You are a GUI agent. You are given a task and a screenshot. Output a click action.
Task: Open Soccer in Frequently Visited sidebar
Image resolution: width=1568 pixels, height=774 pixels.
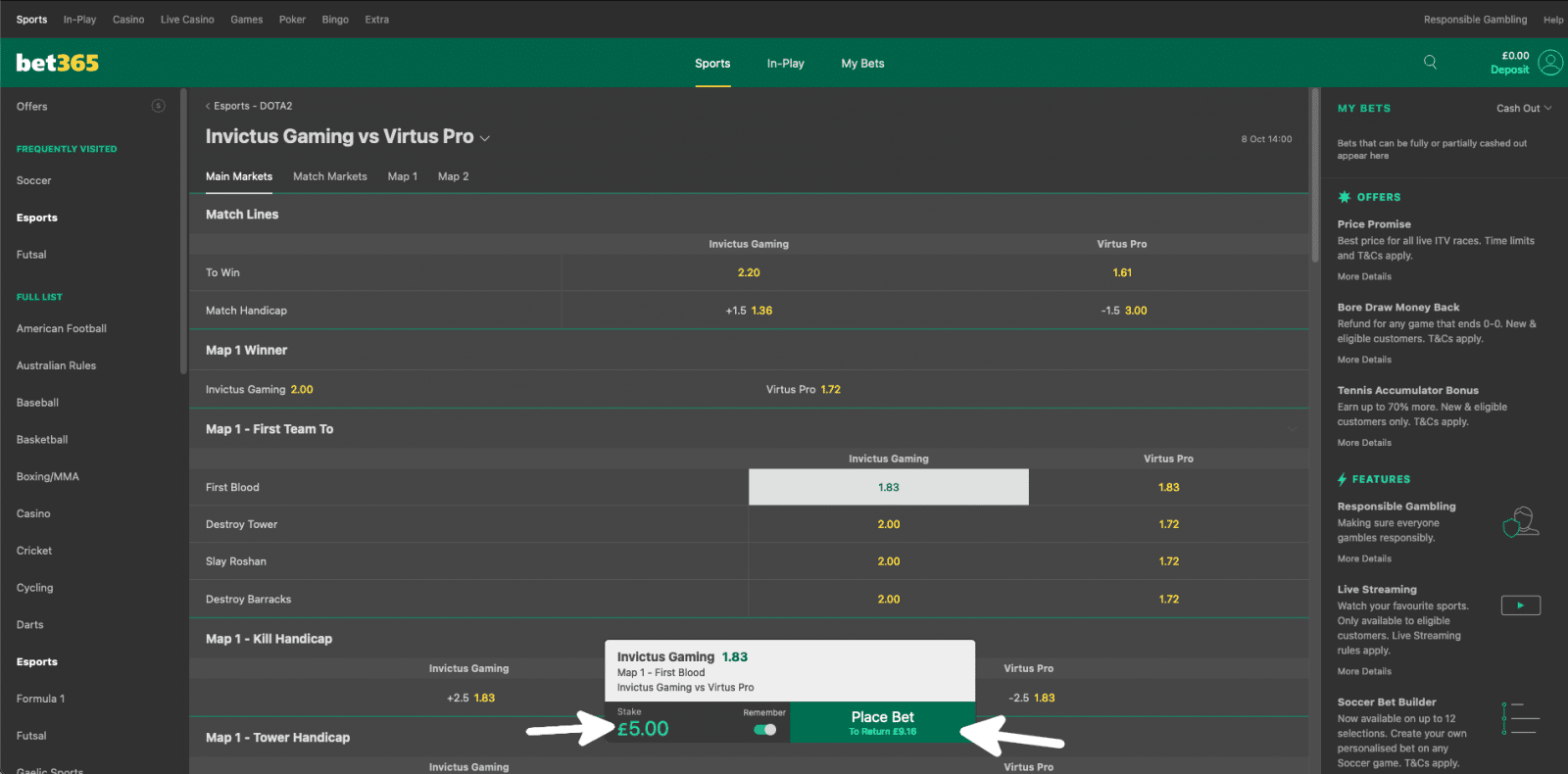(34, 180)
